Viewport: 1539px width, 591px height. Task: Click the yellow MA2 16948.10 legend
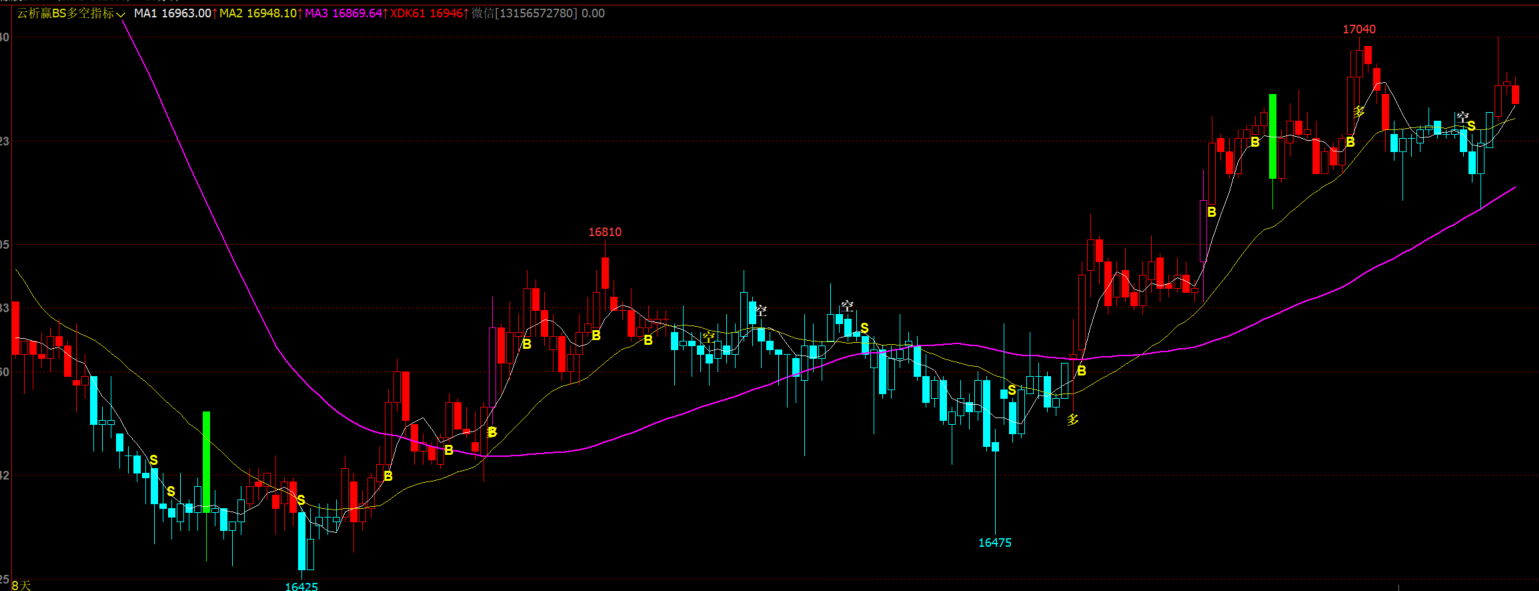coord(257,14)
